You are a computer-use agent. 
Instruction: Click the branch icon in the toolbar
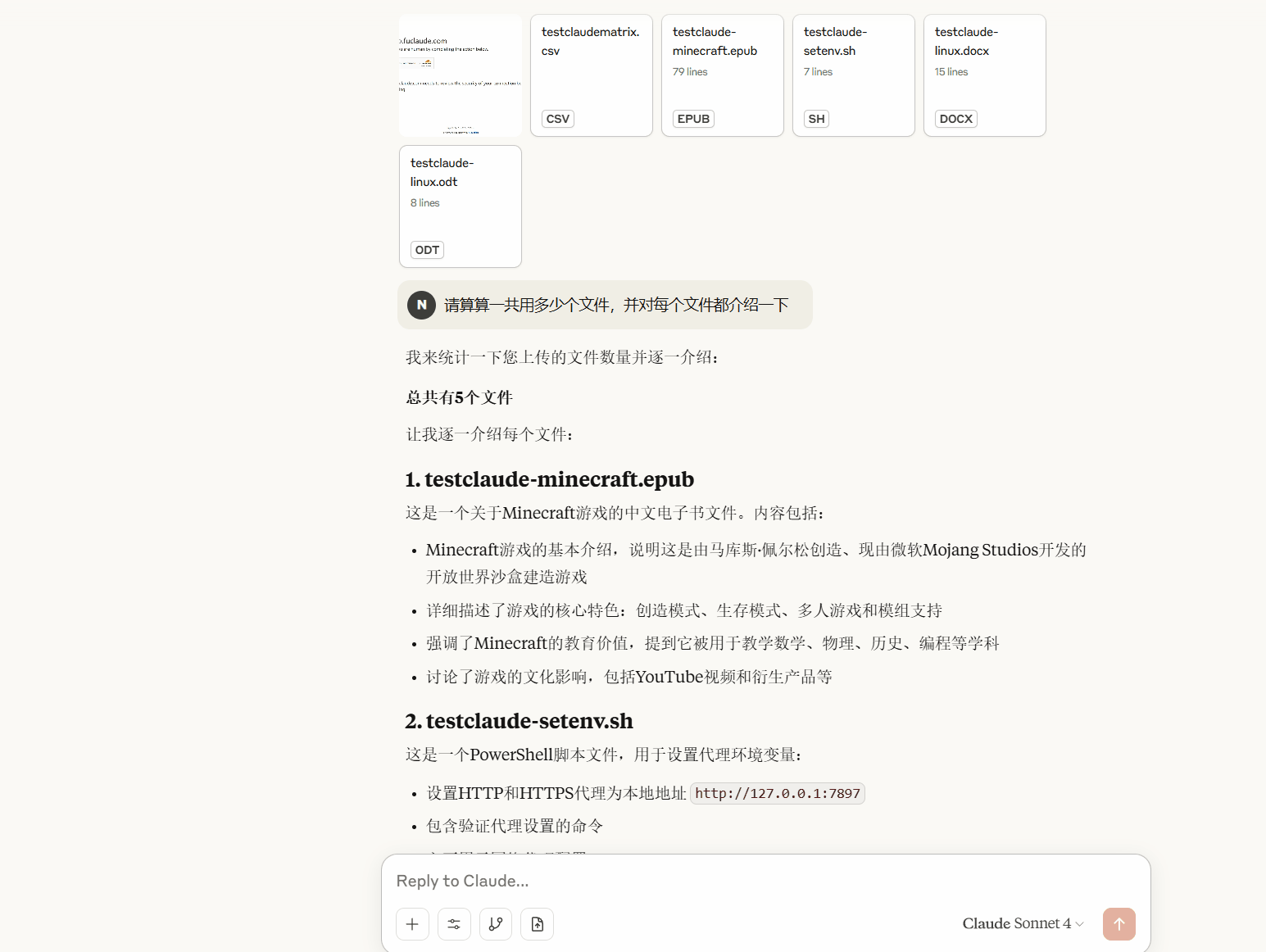point(496,924)
